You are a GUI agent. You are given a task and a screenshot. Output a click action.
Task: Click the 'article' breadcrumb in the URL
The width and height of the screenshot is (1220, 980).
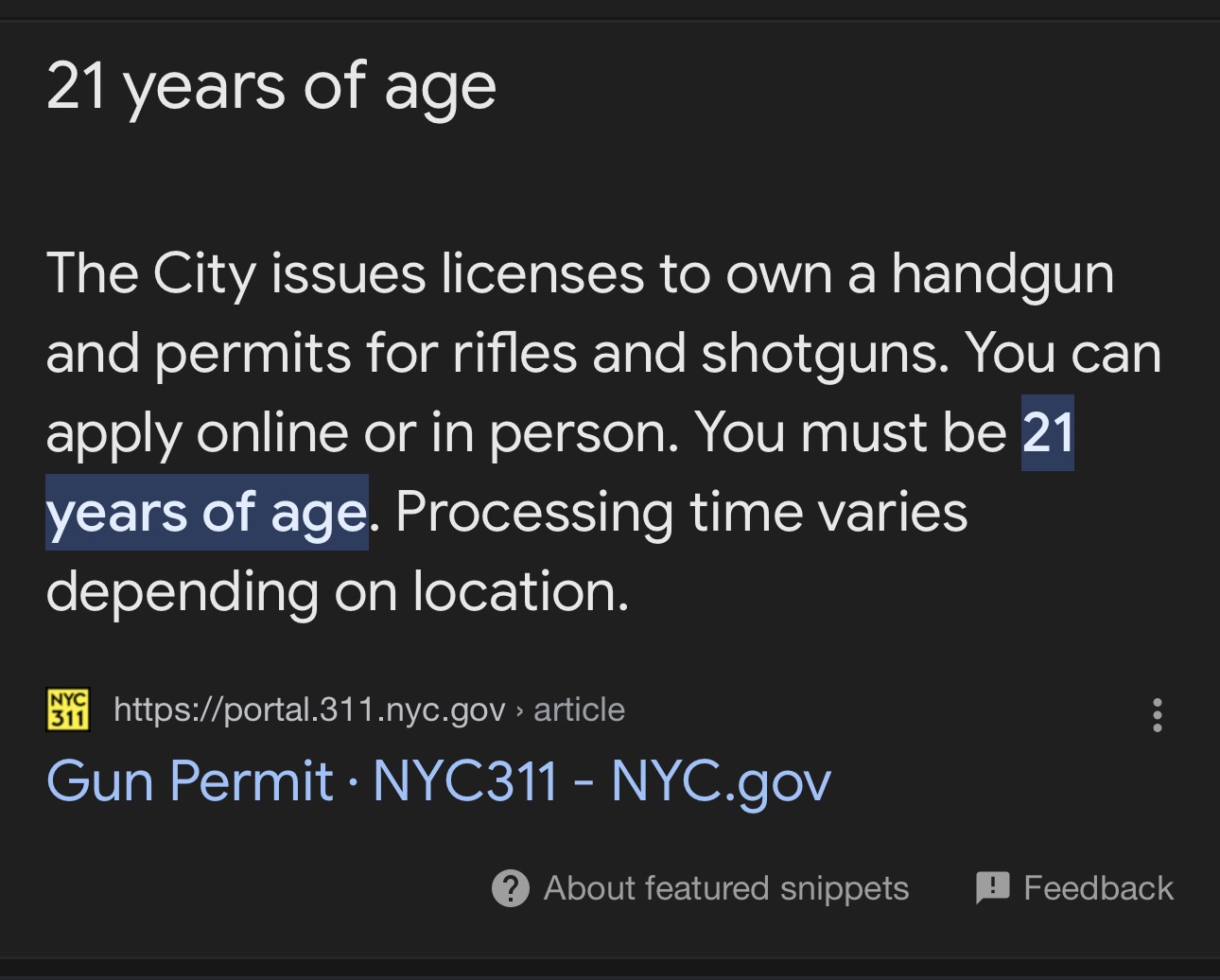pyautogui.click(x=579, y=709)
